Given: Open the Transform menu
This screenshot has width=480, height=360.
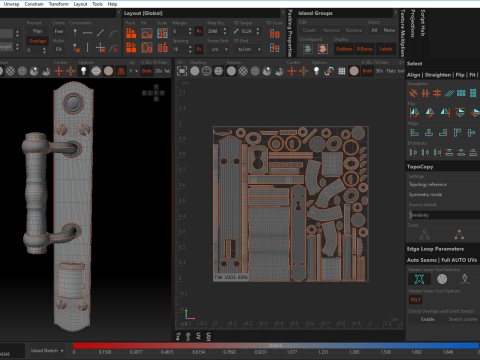Looking at the screenshot, I should 59,4.
